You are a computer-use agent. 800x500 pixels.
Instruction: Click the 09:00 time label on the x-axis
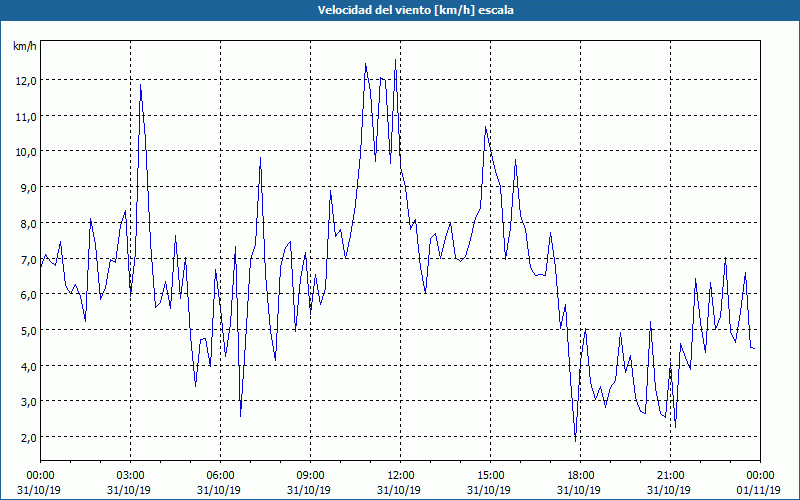pyautogui.click(x=310, y=475)
